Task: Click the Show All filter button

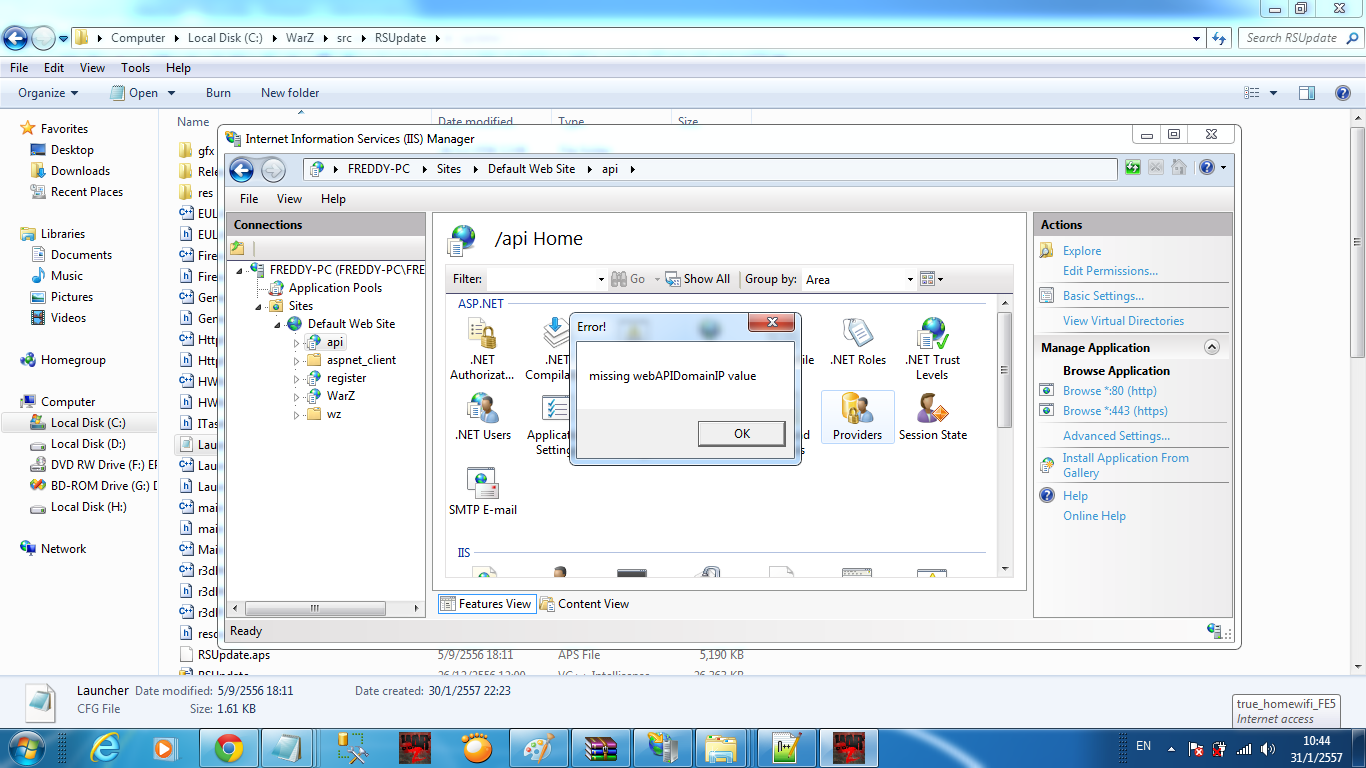Action: click(x=697, y=279)
